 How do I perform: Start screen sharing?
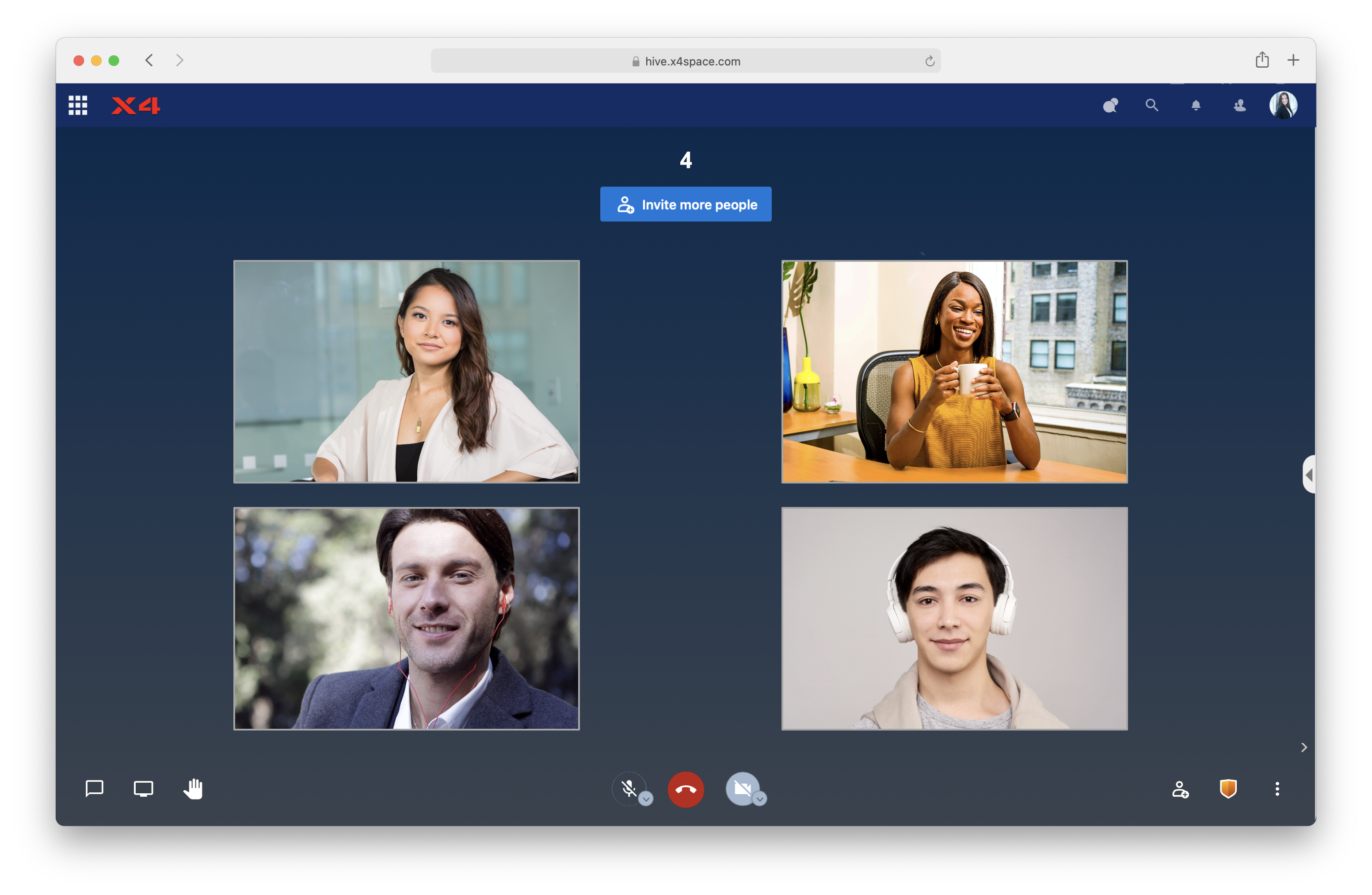click(144, 788)
